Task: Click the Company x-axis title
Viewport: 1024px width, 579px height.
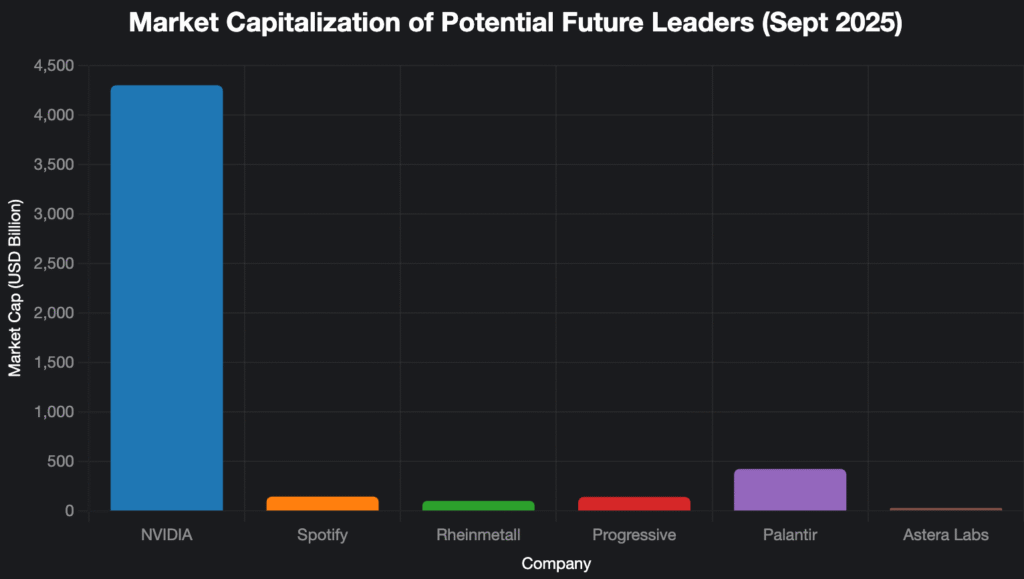Action: tap(556, 564)
